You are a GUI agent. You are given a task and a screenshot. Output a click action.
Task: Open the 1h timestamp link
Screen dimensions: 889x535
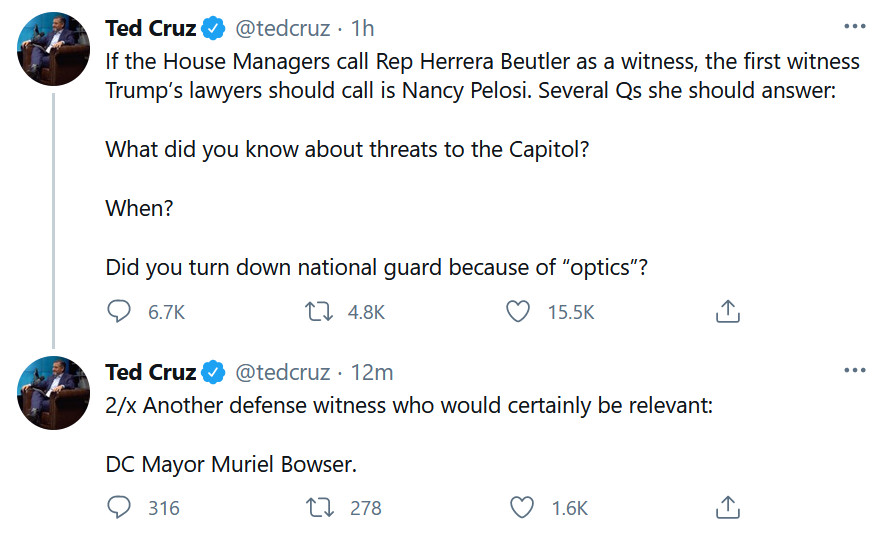pyautogui.click(x=364, y=28)
